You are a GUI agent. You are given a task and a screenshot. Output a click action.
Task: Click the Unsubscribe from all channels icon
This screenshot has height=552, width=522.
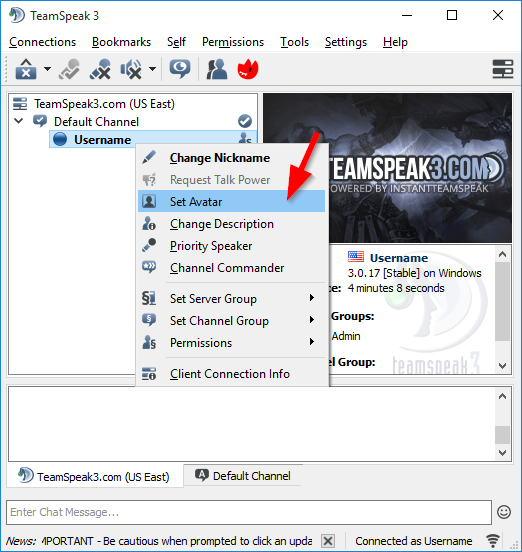coord(100,69)
